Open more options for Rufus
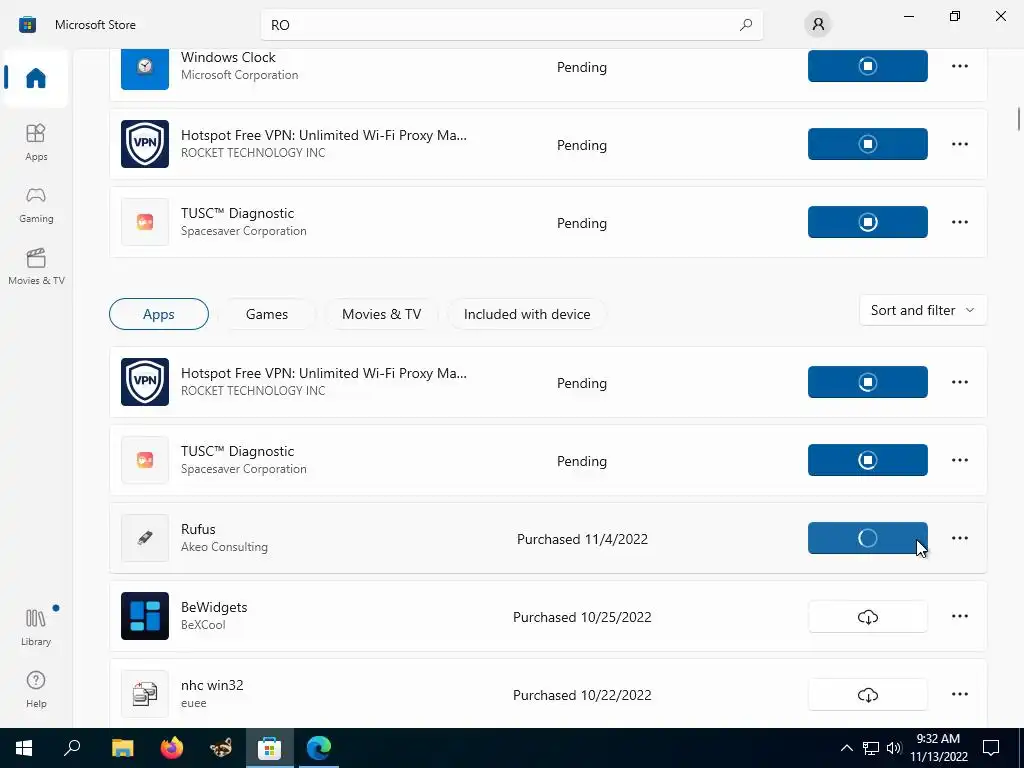This screenshot has height=768, width=1024. [959, 538]
